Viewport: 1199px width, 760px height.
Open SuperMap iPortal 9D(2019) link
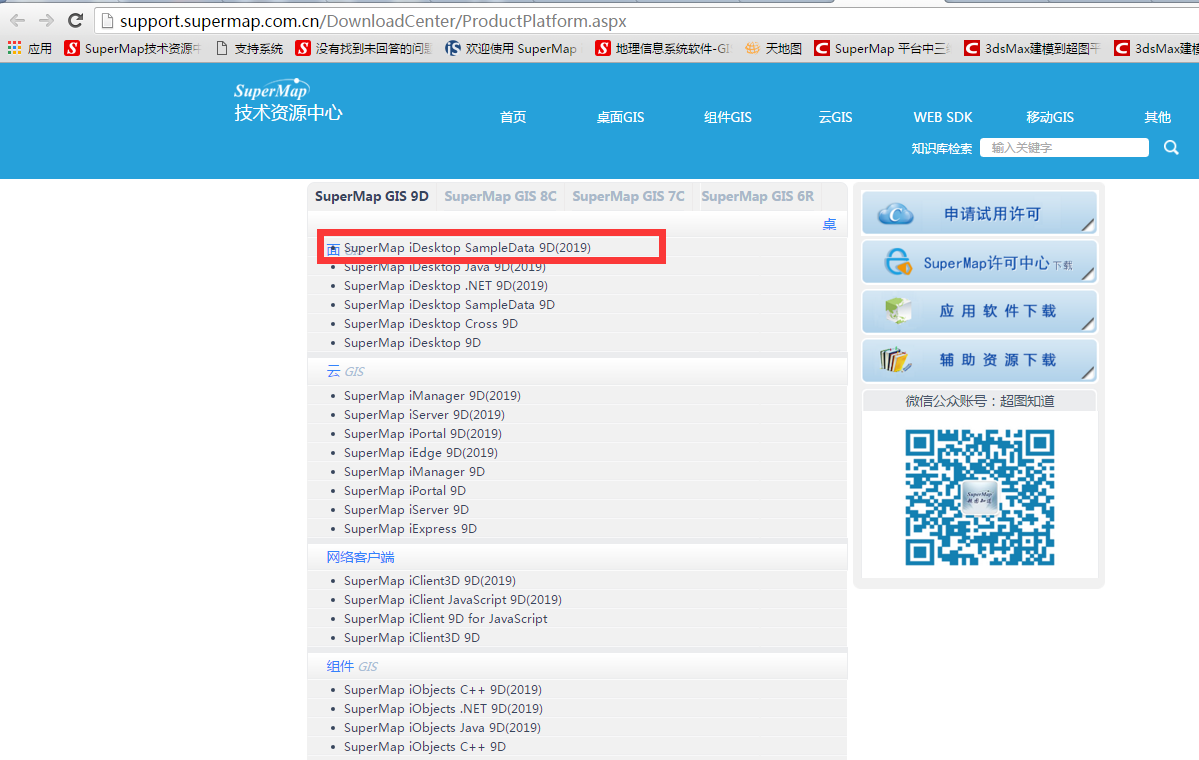click(x=423, y=434)
